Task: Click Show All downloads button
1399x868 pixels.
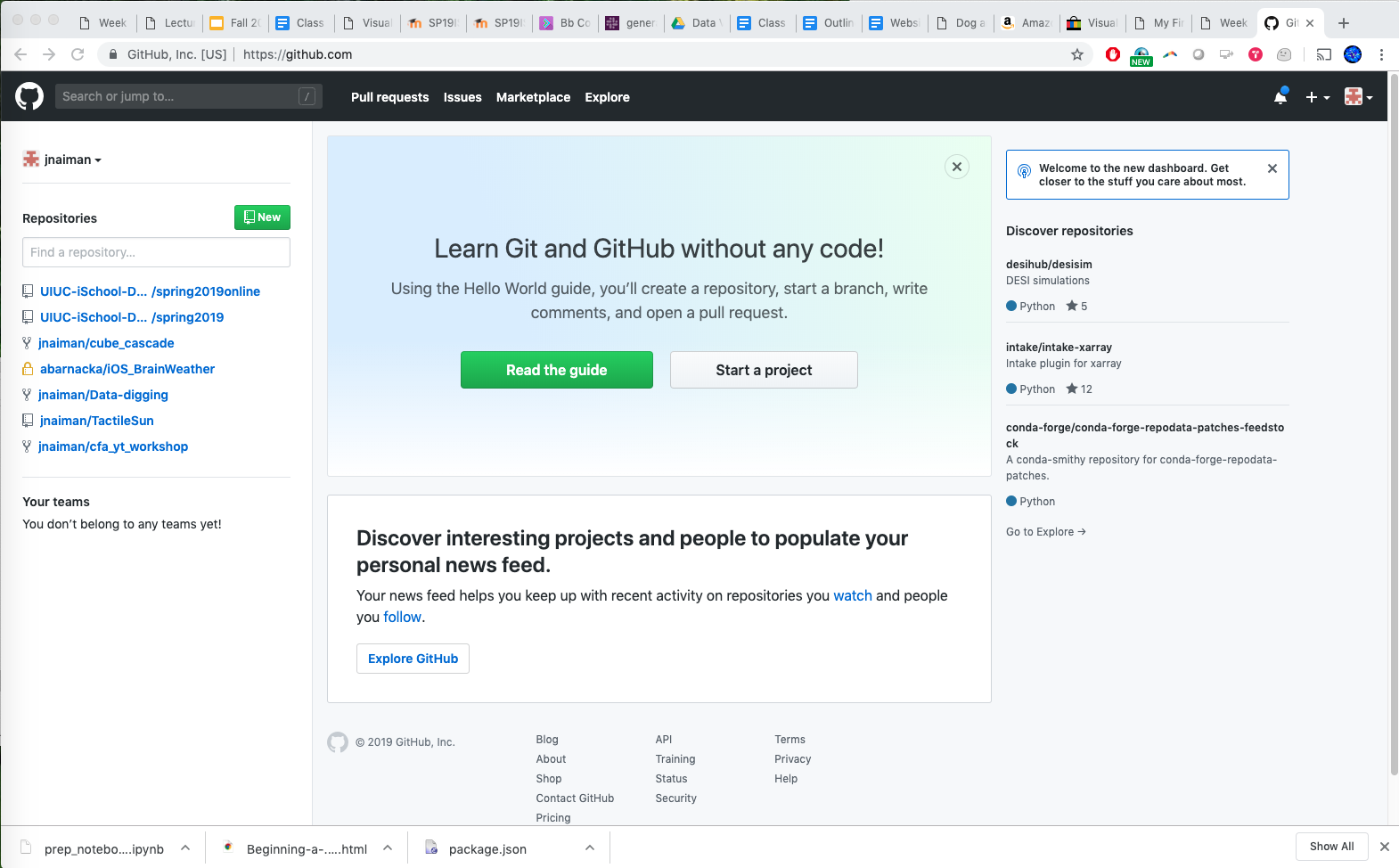Action: click(x=1331, y=847)
